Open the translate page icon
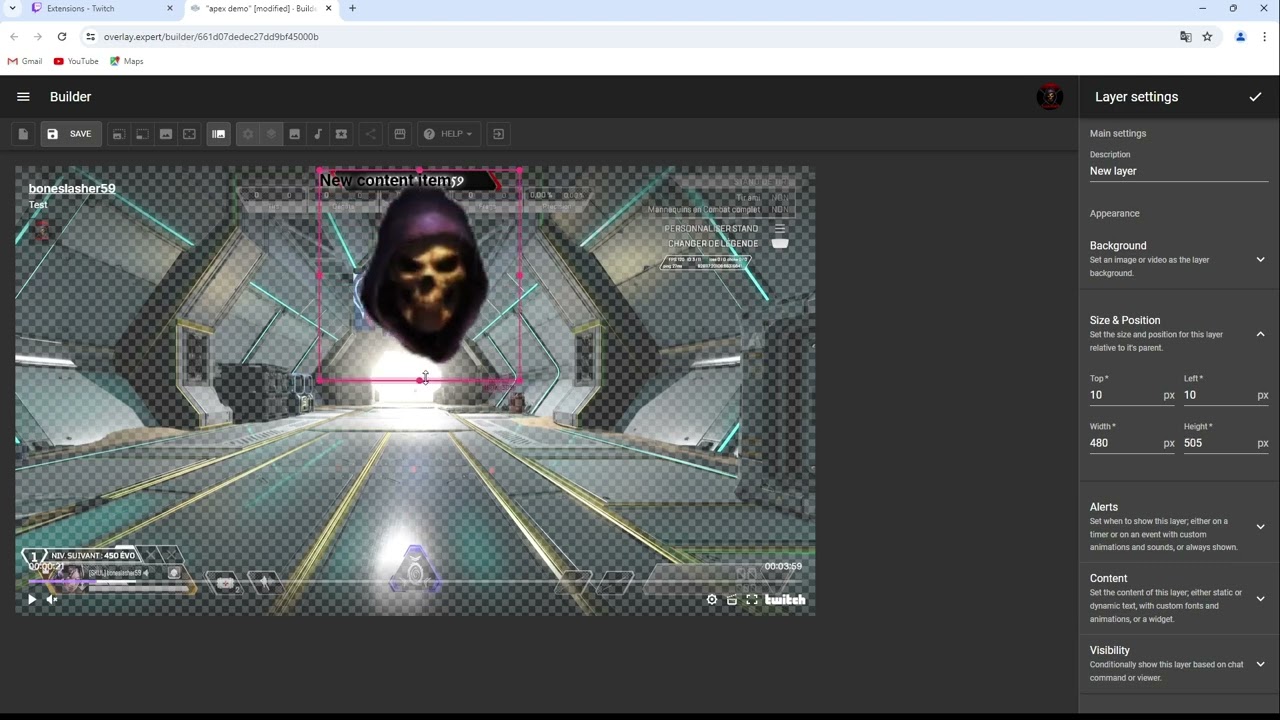Screen dimensions: 1280x720 point(1185,37)
